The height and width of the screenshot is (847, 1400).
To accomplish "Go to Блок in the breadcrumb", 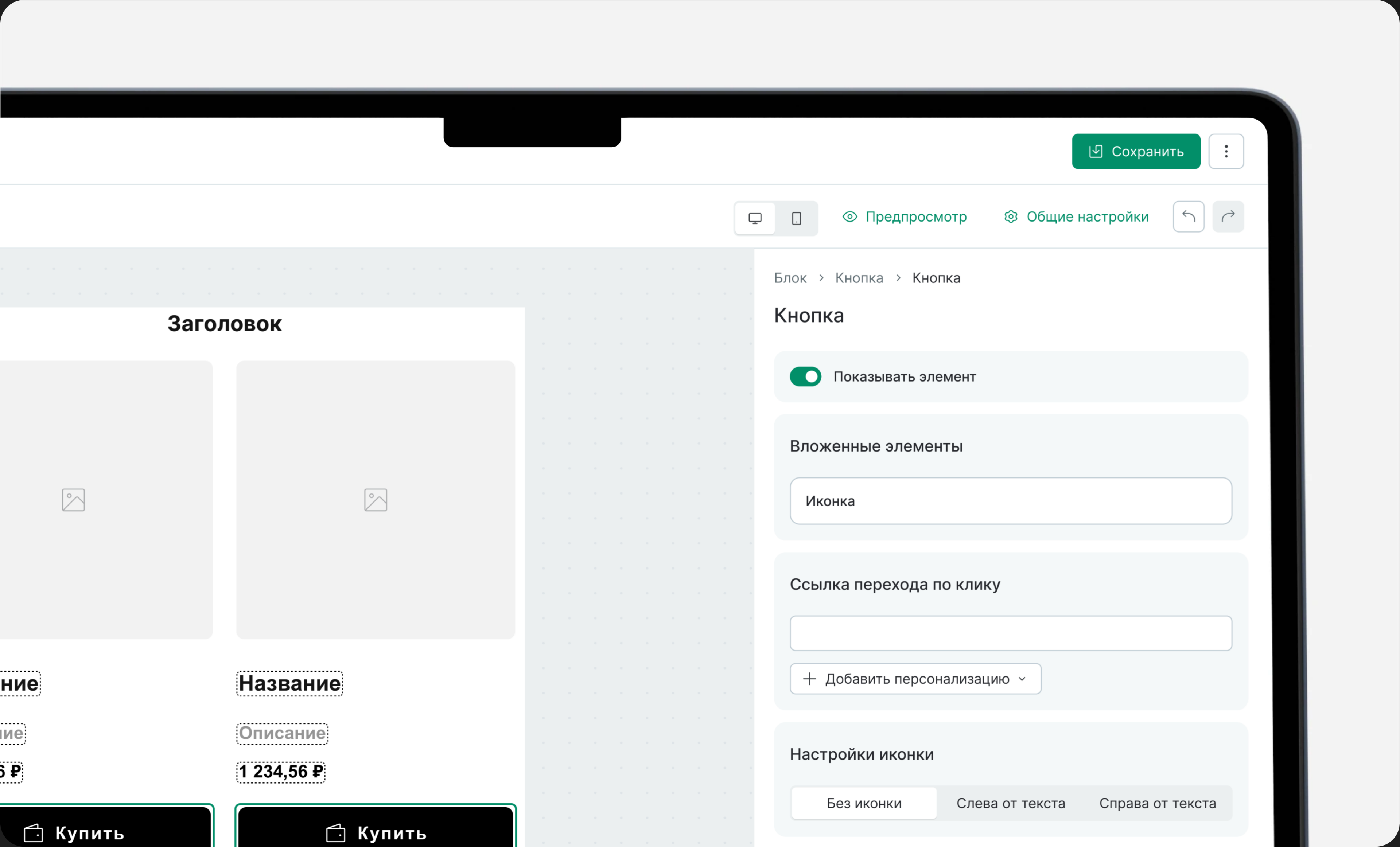I will 790,278.
